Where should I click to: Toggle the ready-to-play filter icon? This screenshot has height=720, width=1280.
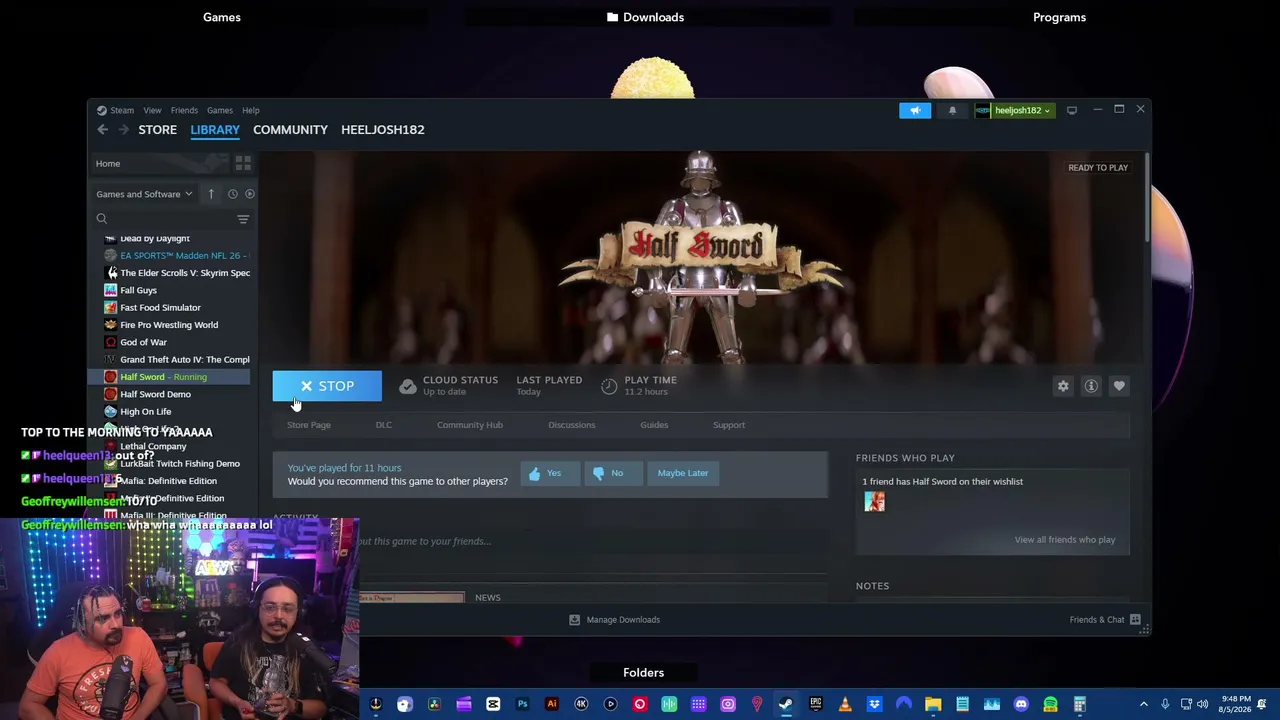coord(250,194)
